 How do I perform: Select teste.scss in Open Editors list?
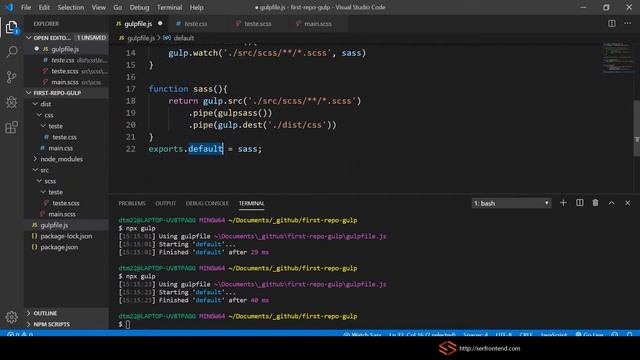67,71
